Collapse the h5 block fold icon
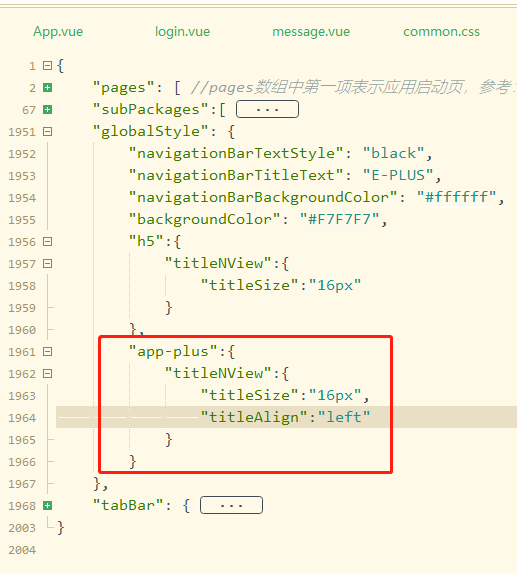The height and width of the screenshot is (573, 517). [47, 242]
